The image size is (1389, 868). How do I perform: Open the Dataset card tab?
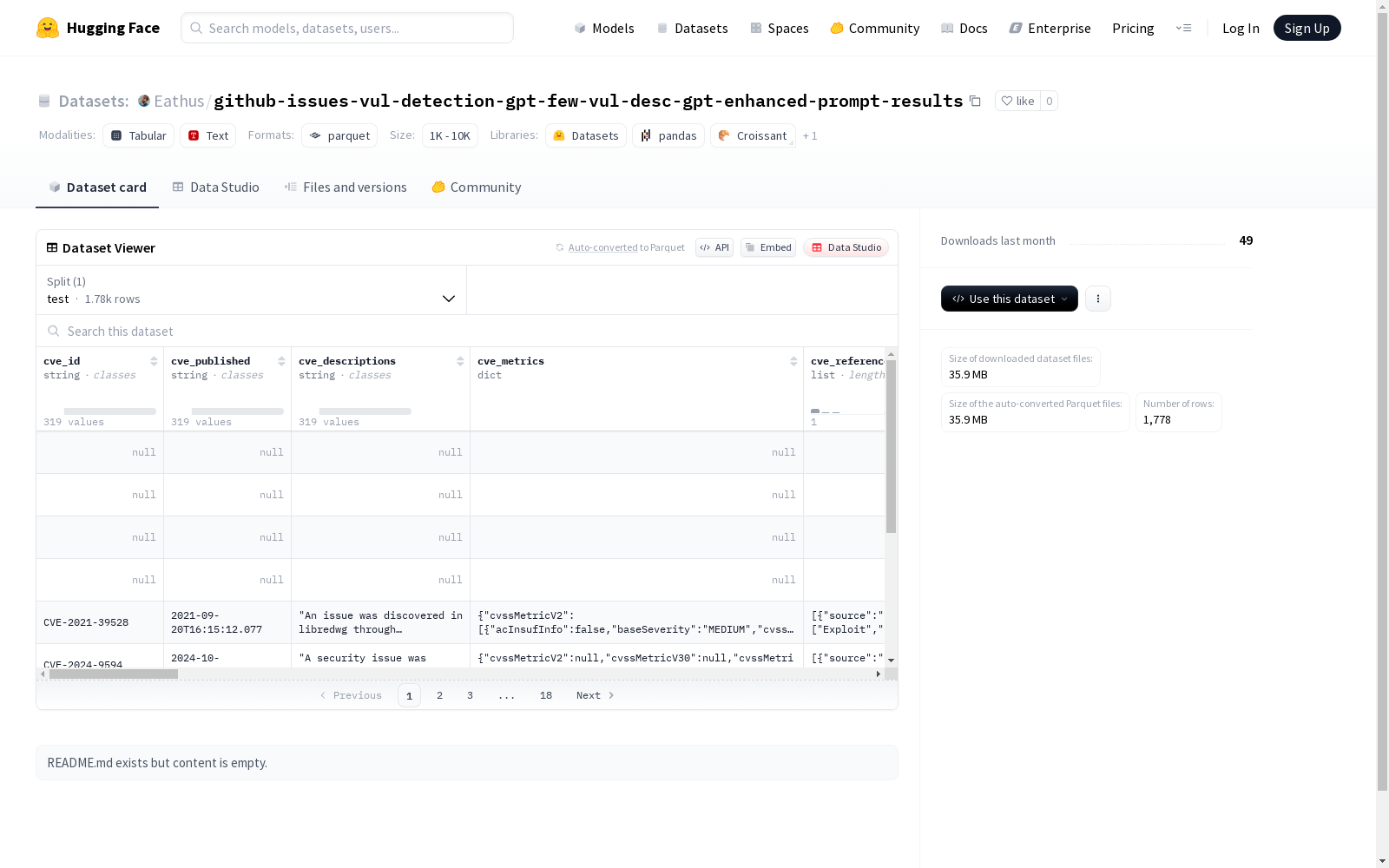[x=97, y=187]
